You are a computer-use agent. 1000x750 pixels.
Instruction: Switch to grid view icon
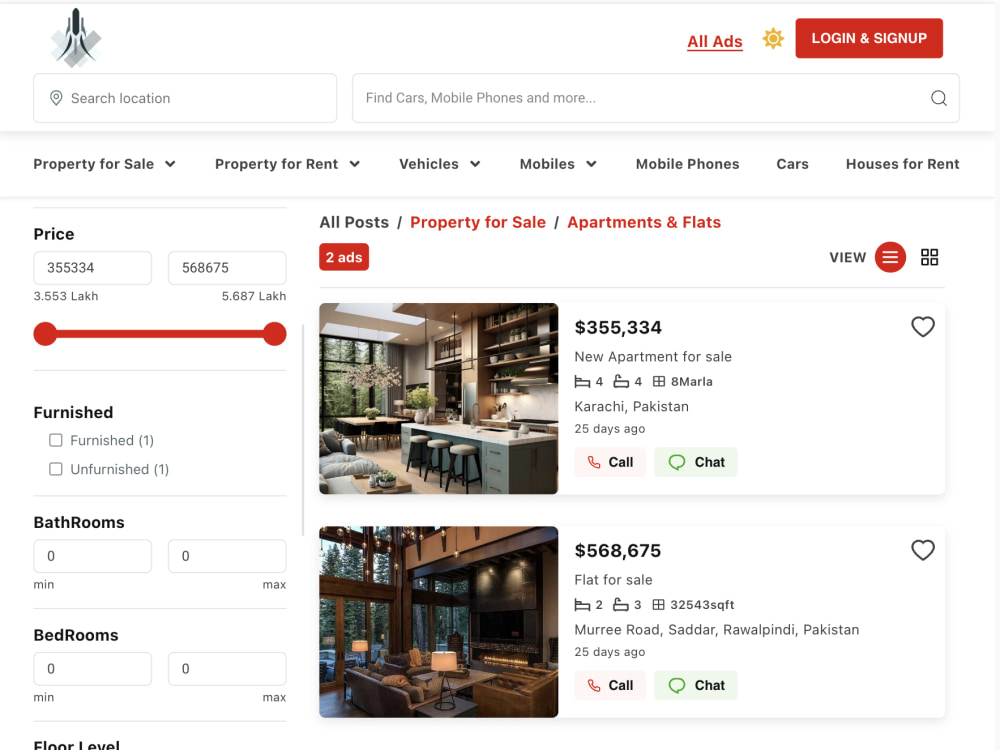(x=929, y=257)
